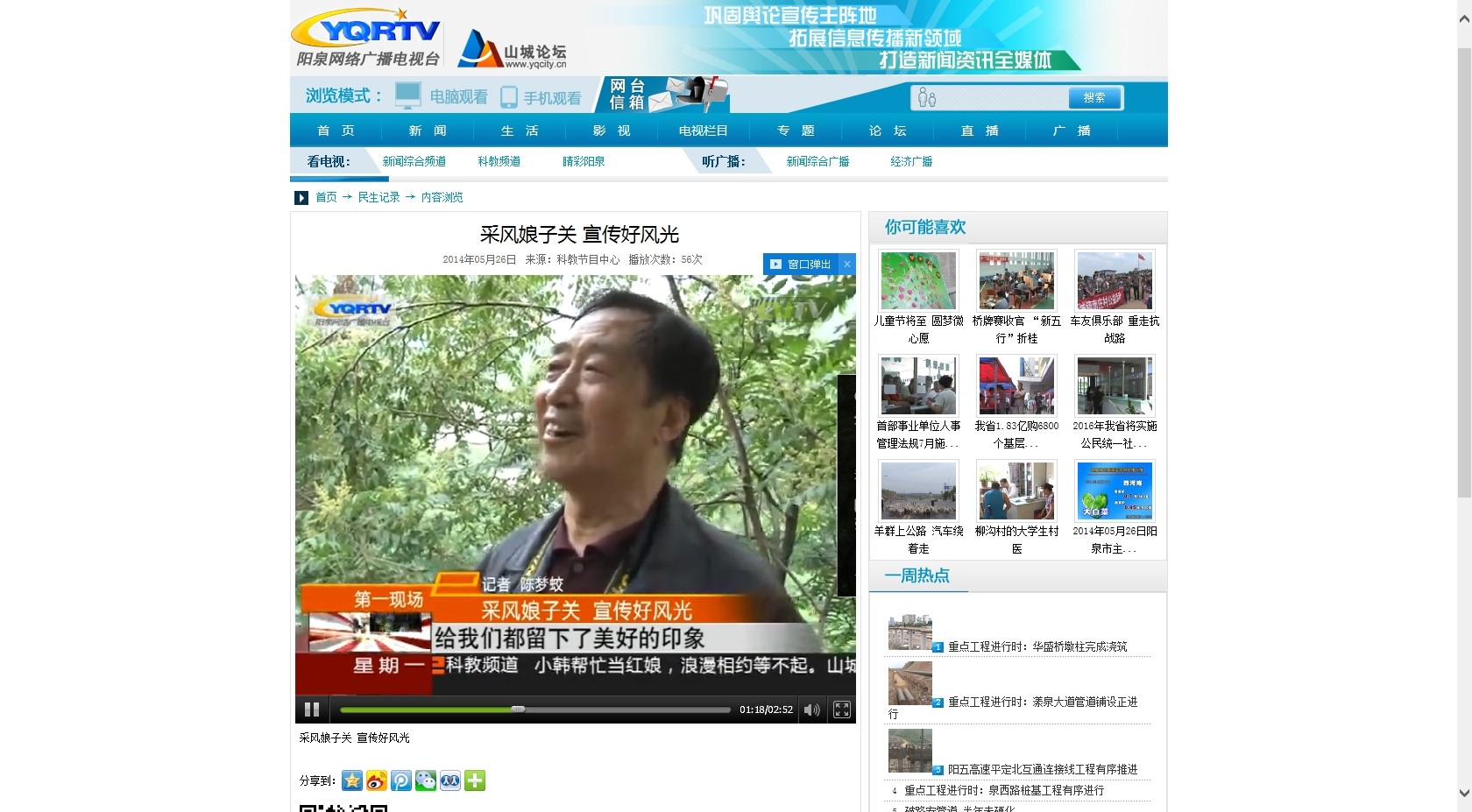The height and width of the screenshot is (812, 1472).
Task: Share to Sina Weibo
Action: [x=377, y=780]
